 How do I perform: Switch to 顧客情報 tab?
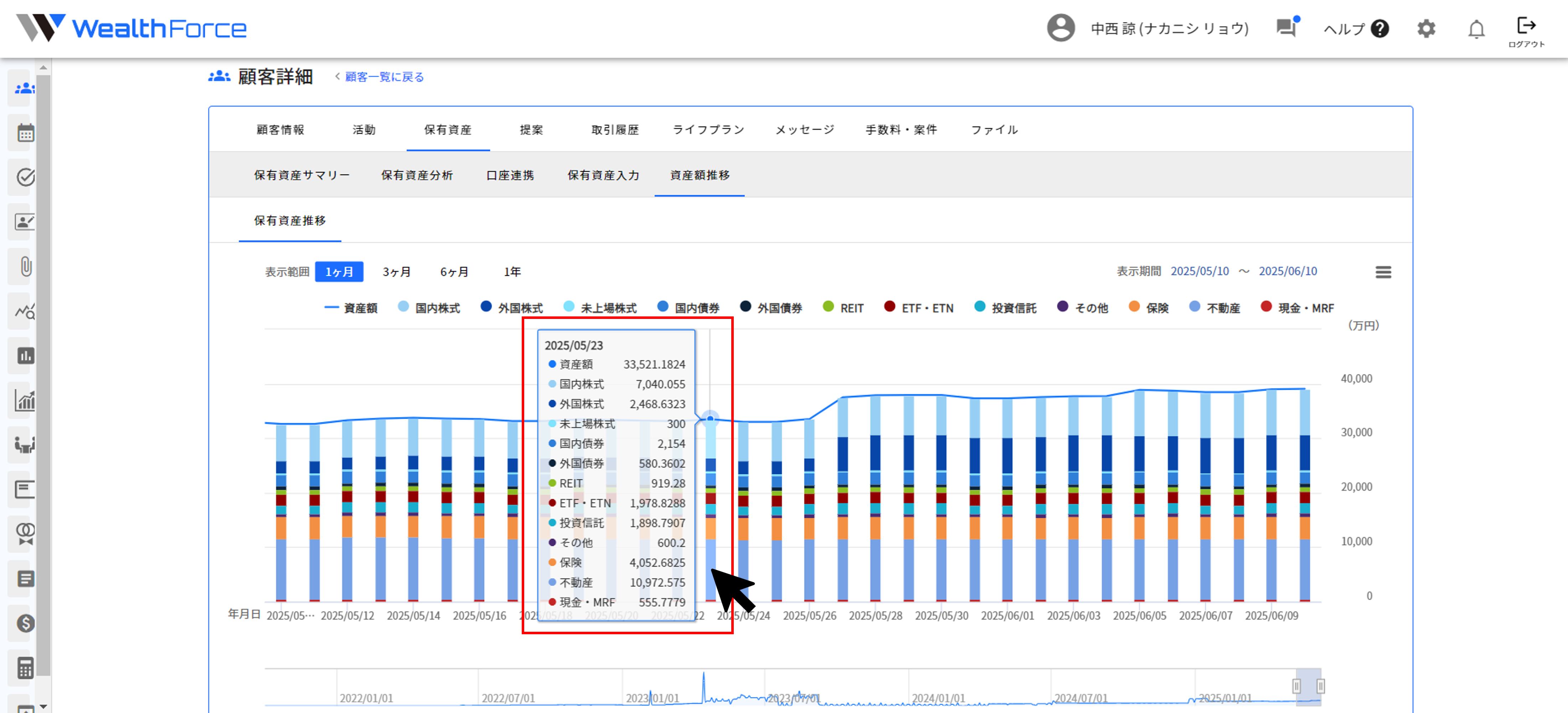point(280,130)
